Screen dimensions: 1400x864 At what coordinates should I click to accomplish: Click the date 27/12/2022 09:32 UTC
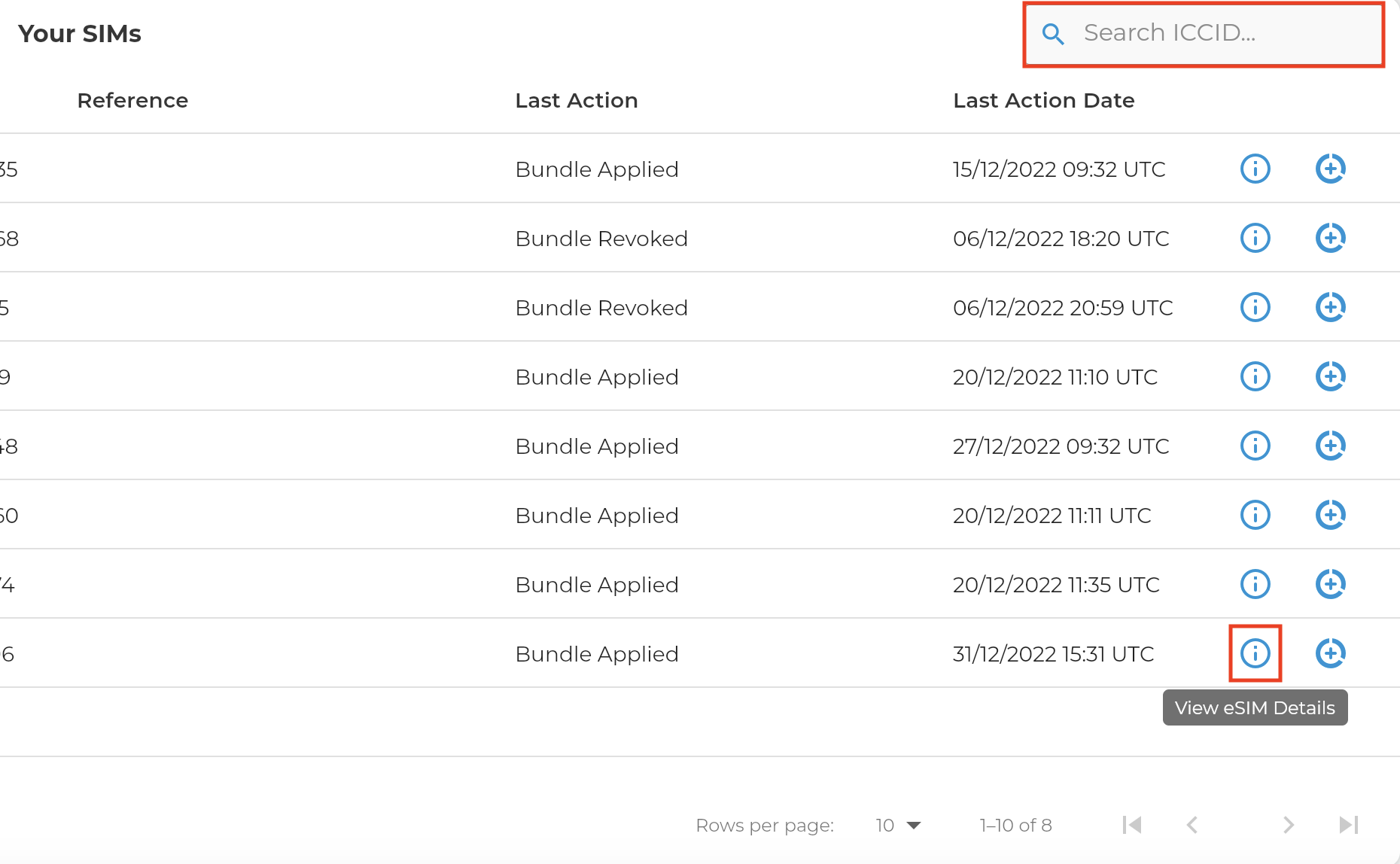click(1061, 446)
